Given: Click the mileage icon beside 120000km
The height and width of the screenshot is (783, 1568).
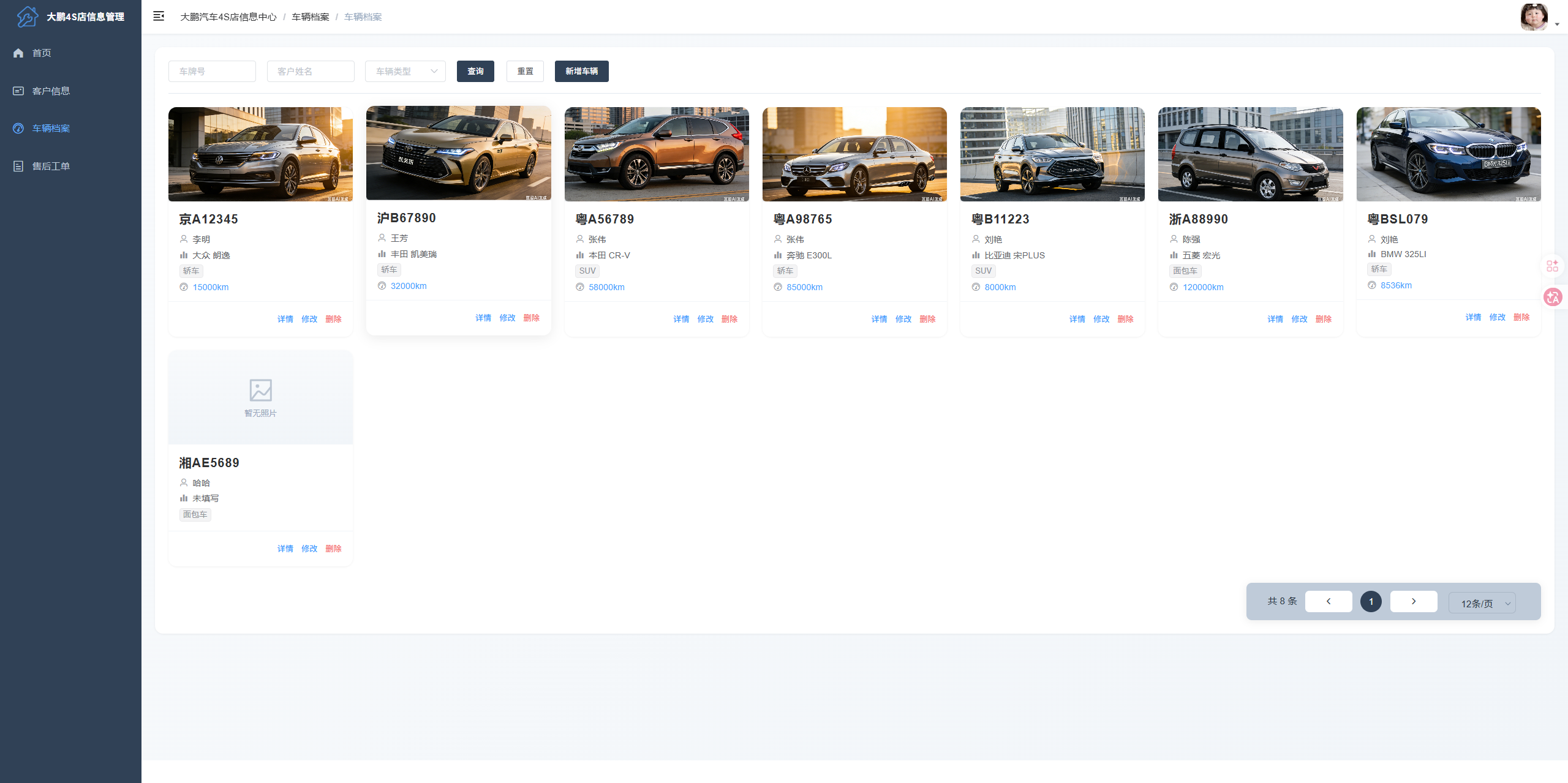Looking at the screenshot, I should pos(1174,287).
